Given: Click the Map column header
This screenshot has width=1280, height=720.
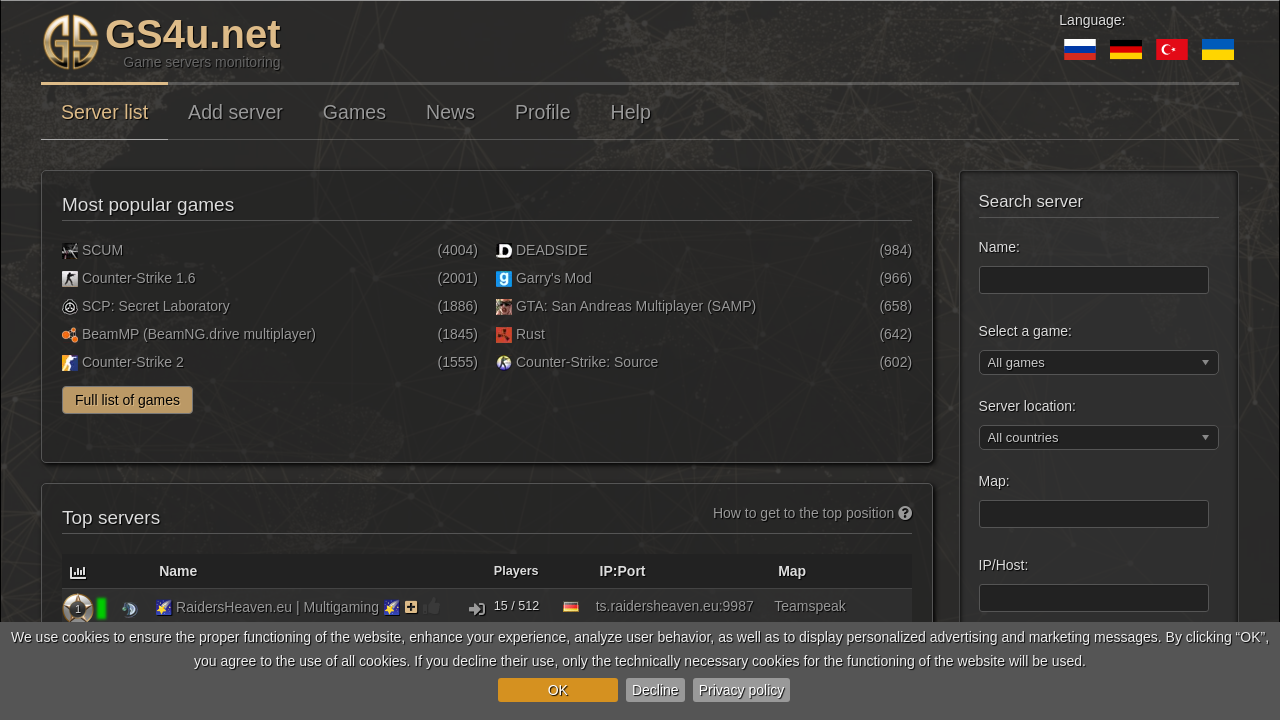Looking at the screenshot, I should tap(792, 571).
